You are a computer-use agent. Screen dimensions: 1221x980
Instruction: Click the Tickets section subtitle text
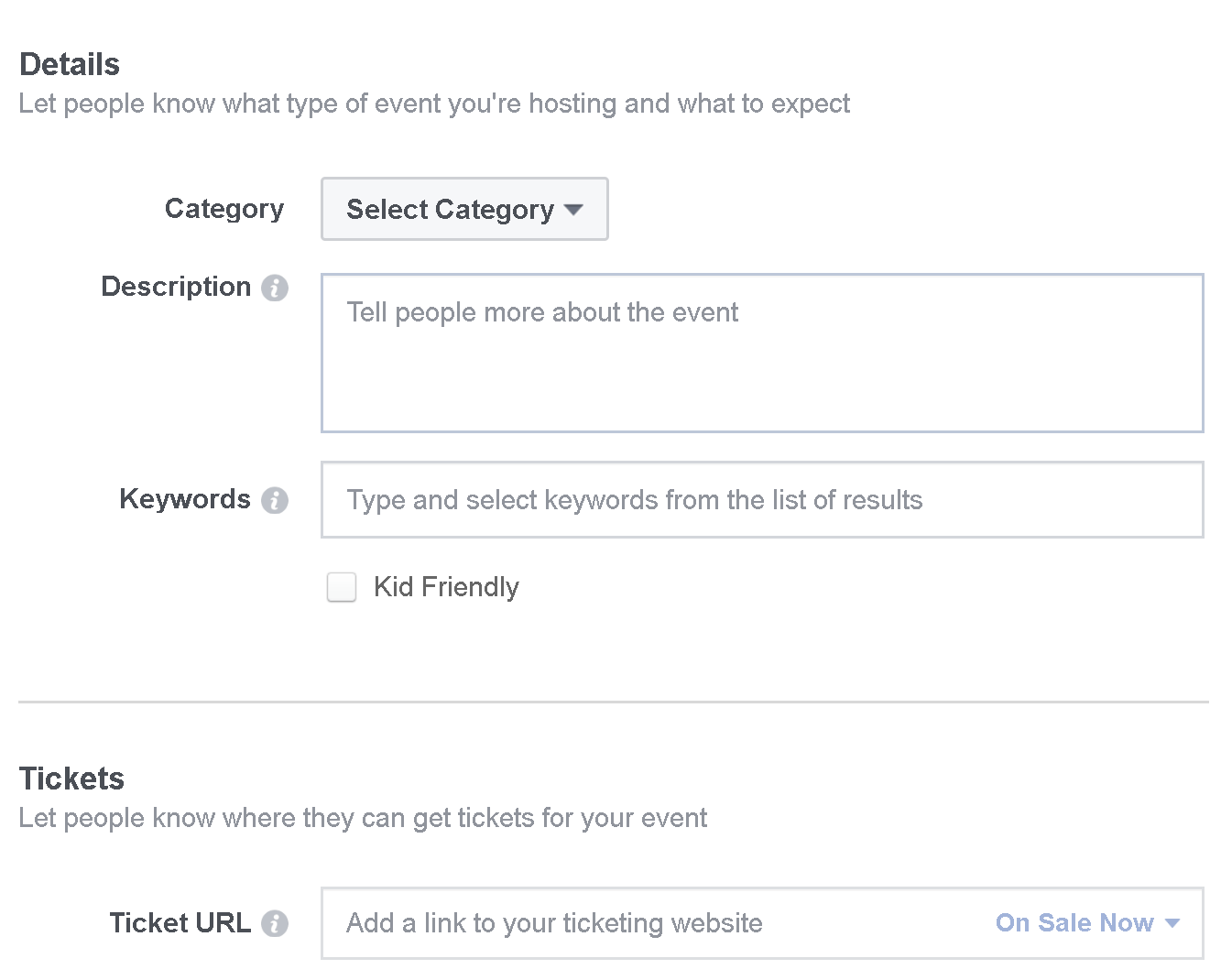tap(363, 818)
